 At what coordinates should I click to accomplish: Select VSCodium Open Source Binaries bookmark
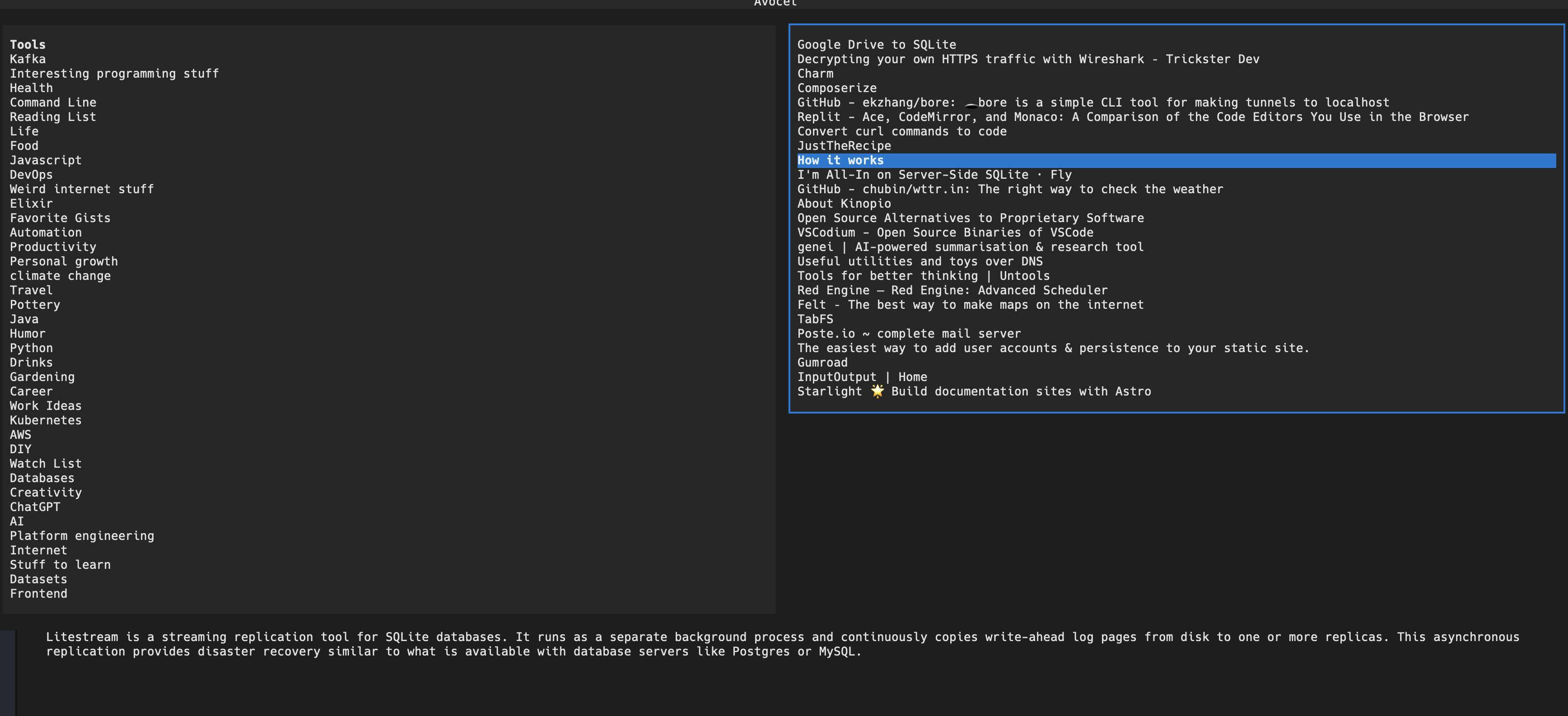pos(945,232)
